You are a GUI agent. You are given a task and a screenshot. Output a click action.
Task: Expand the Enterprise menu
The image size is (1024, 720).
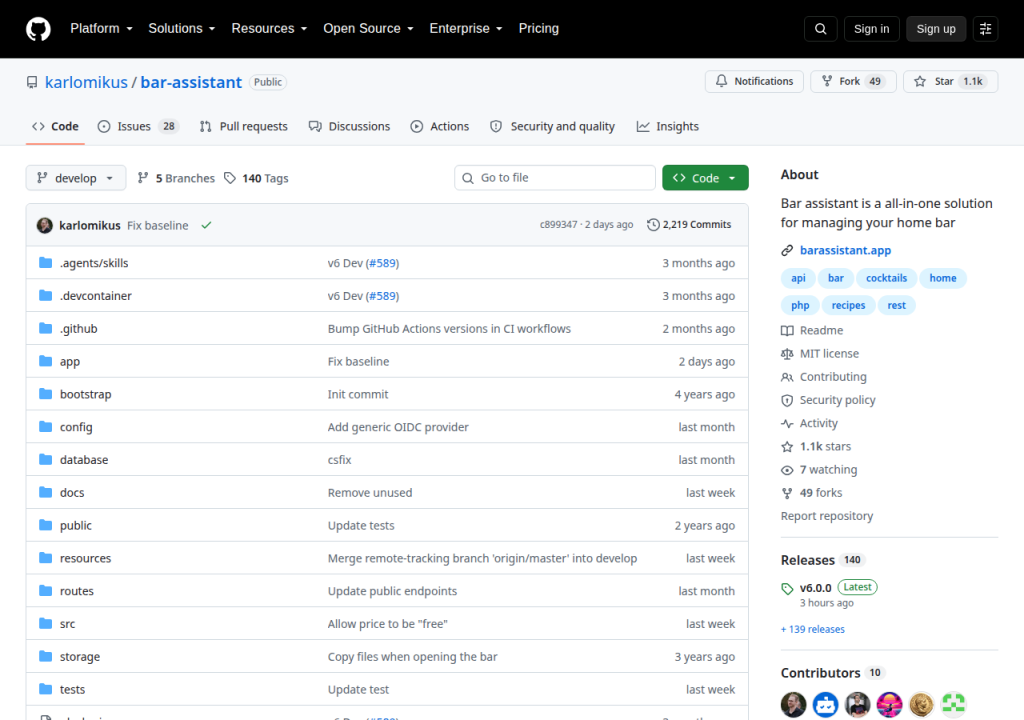pyautogui.click(x=466, y=29)
